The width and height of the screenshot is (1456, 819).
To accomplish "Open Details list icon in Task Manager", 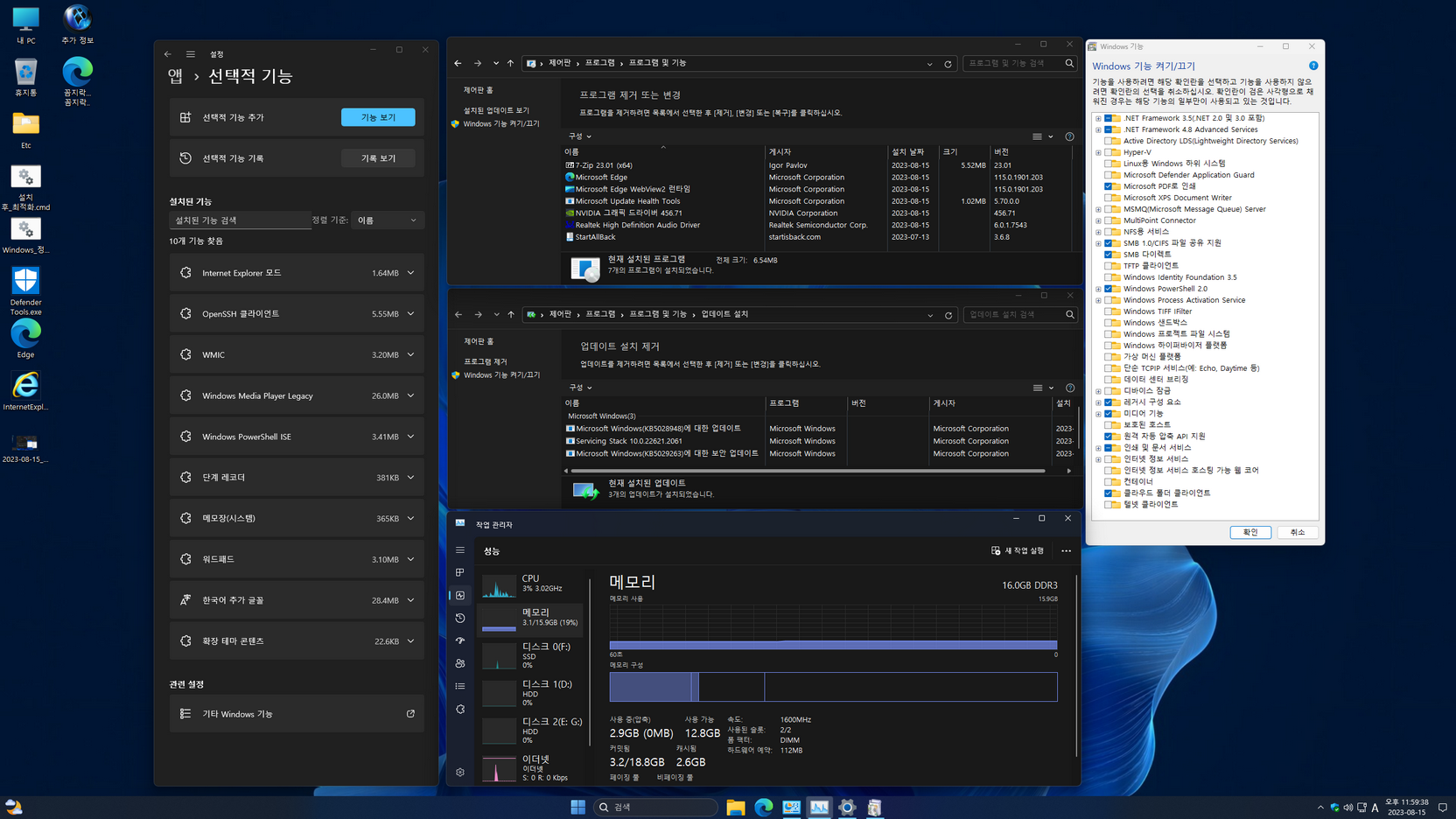I will (x=460, y=686).
